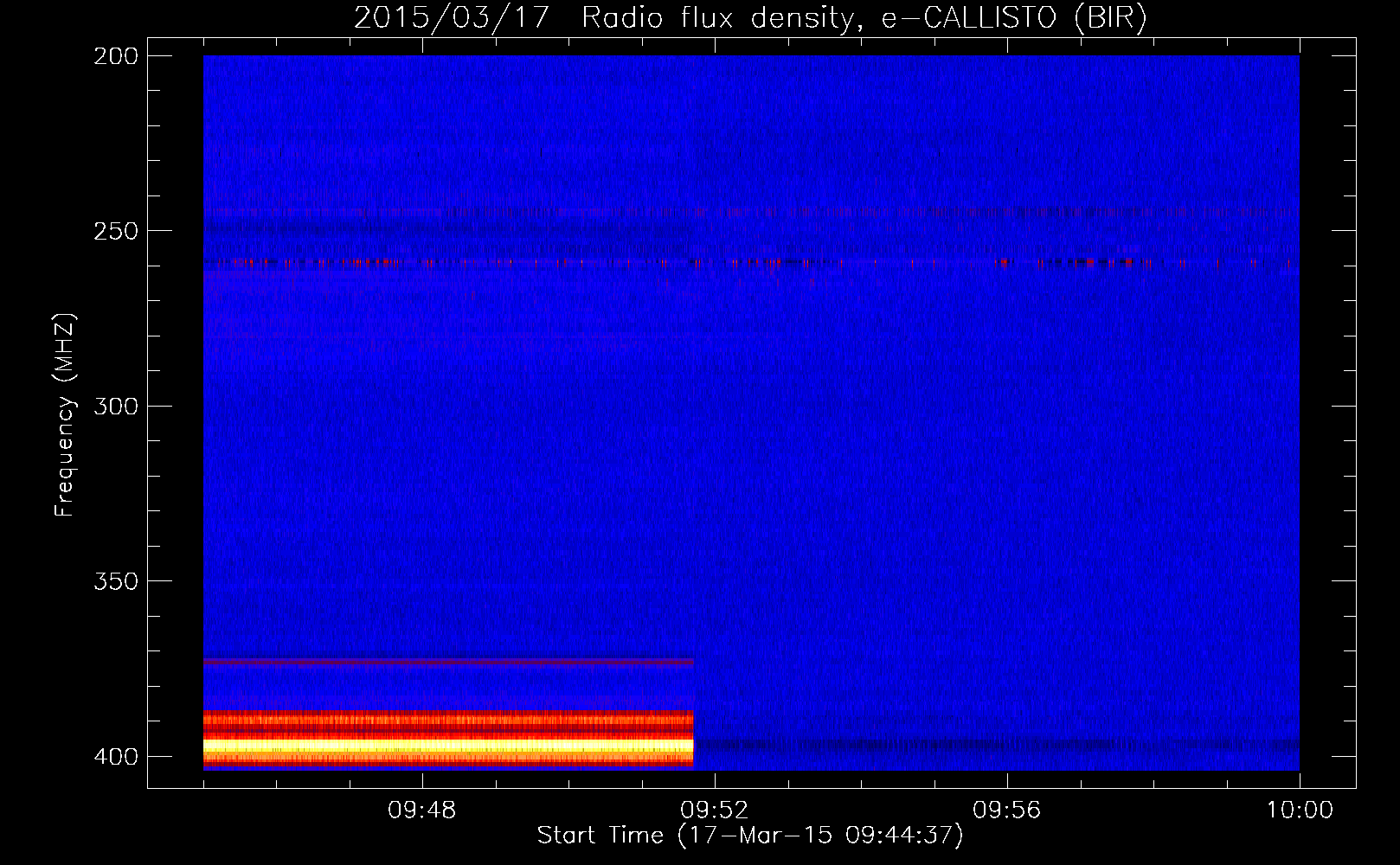Click the 400 frequency tick label

(x=116, y=756)
